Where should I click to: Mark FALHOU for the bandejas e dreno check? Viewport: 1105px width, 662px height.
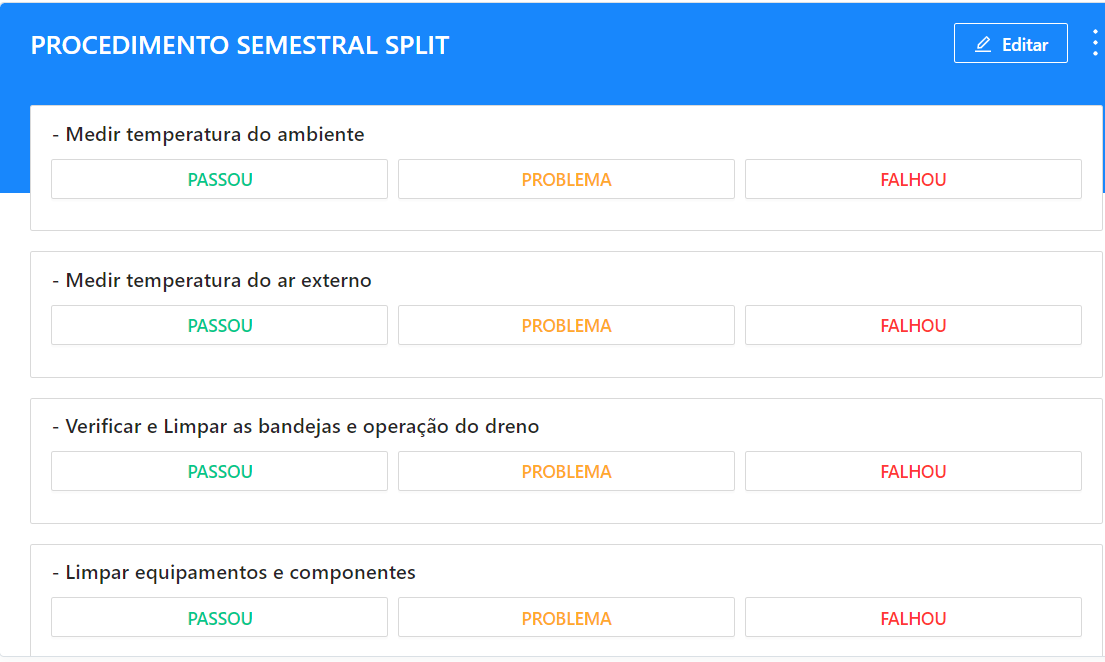913,470
